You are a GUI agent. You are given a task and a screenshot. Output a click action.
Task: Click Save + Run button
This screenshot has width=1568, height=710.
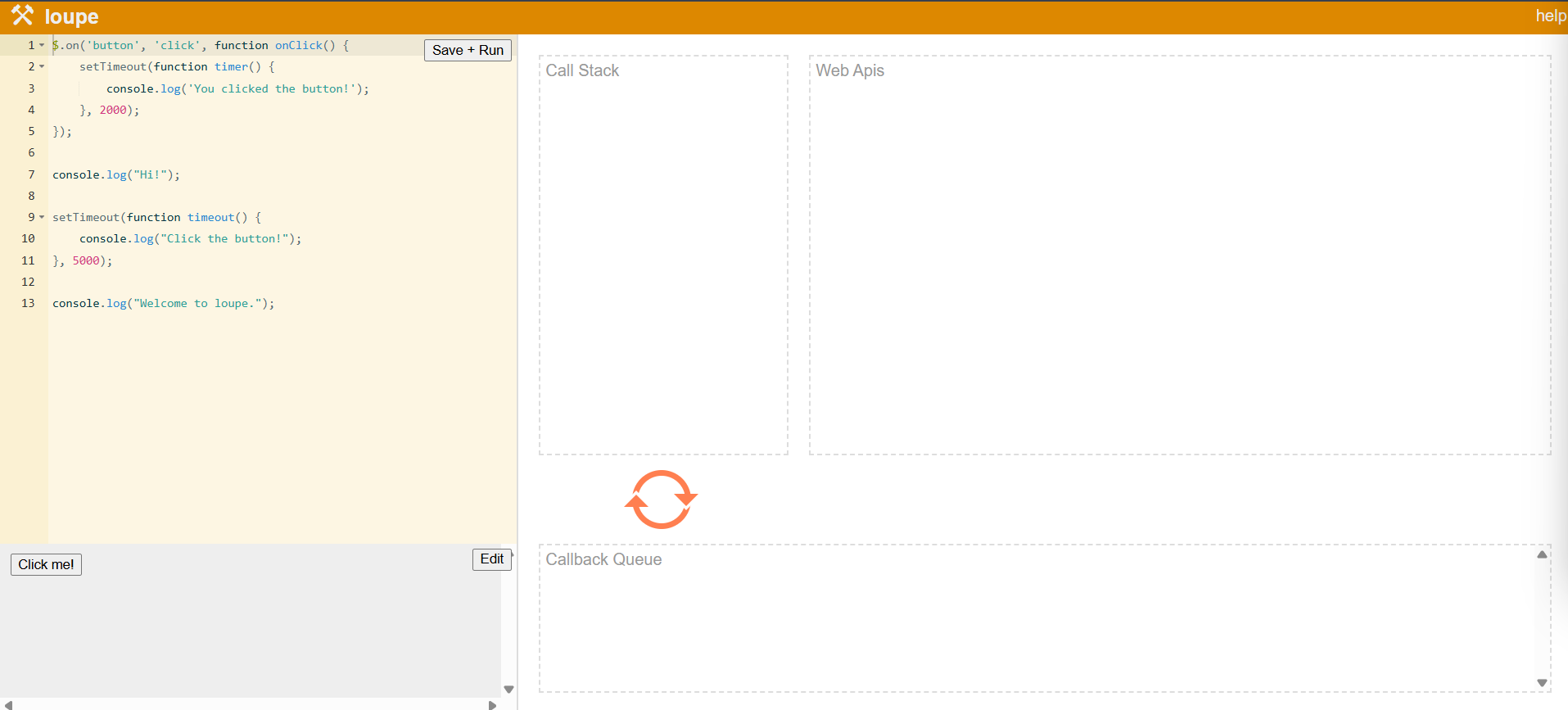pyautogui.click(x=468, y=50)
